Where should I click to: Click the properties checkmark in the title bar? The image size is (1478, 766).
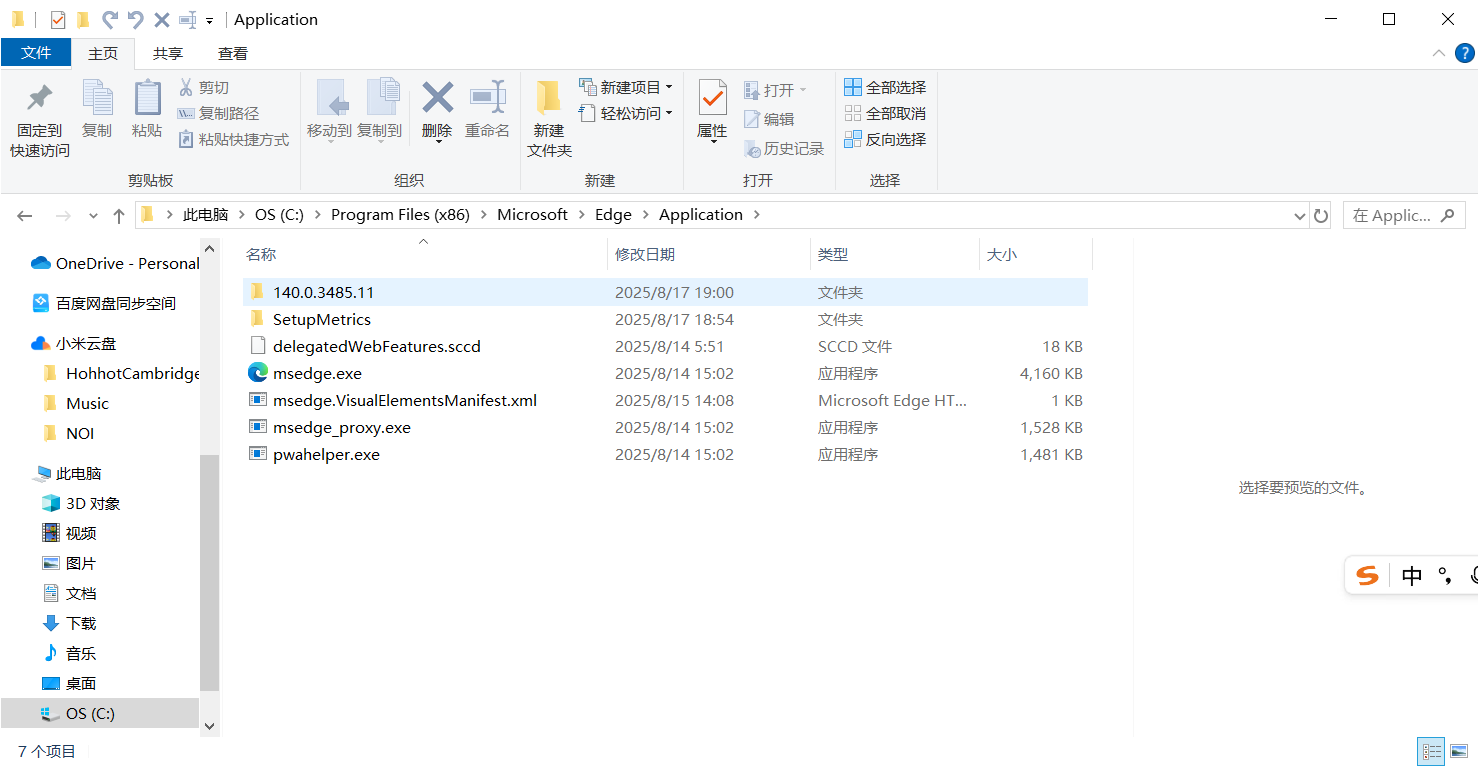57,20
